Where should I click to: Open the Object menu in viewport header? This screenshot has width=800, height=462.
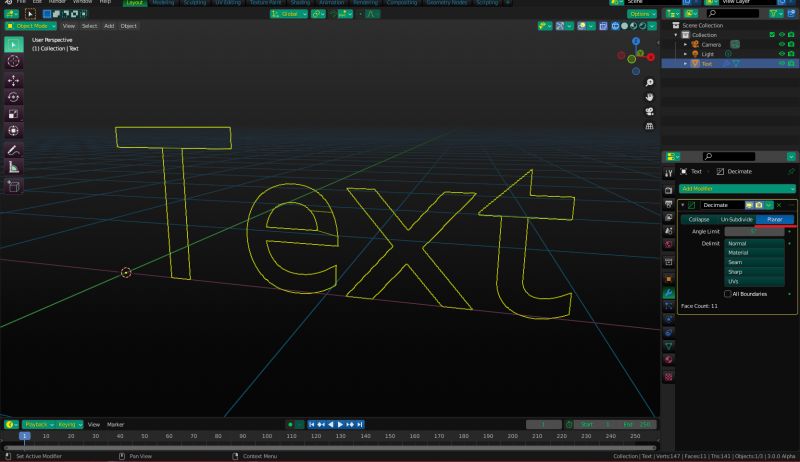pyautogui.click(x=129, y=26)
